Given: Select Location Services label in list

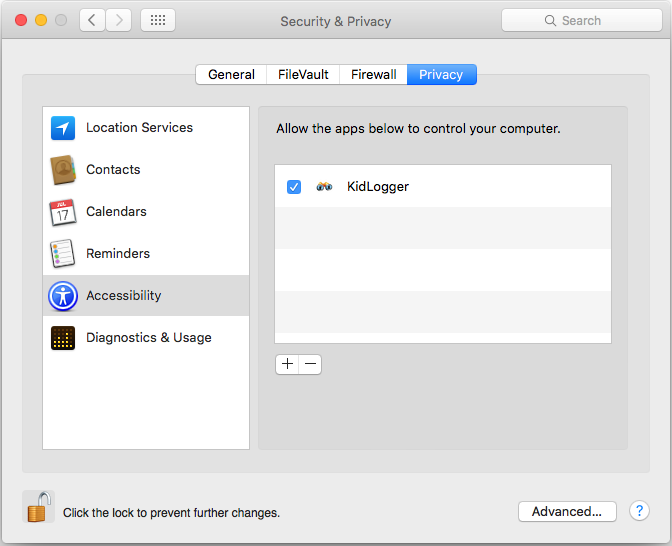Looking at the screenshot, I should 139,128.
